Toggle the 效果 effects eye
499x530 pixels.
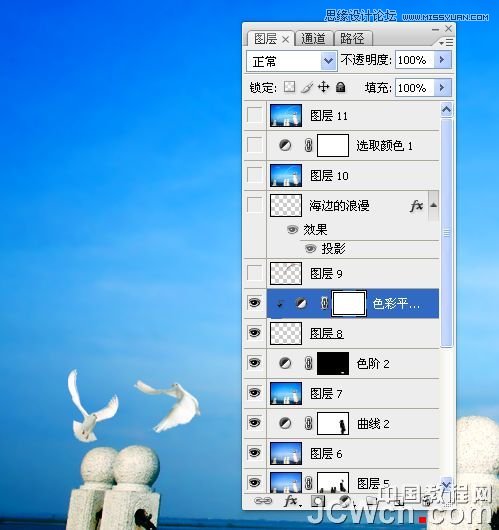292,230
